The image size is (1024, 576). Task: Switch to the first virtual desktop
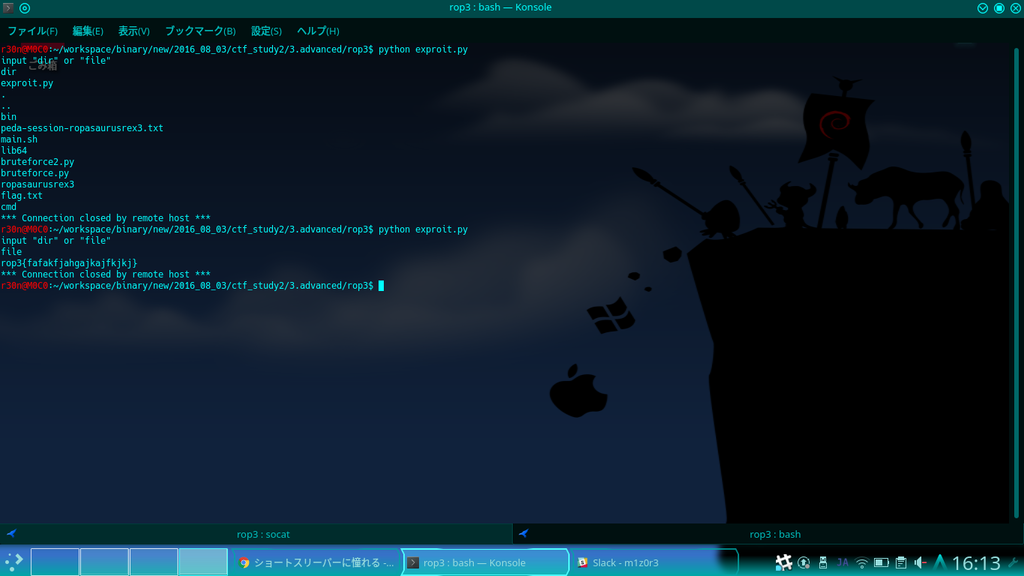tap(55, 562)
